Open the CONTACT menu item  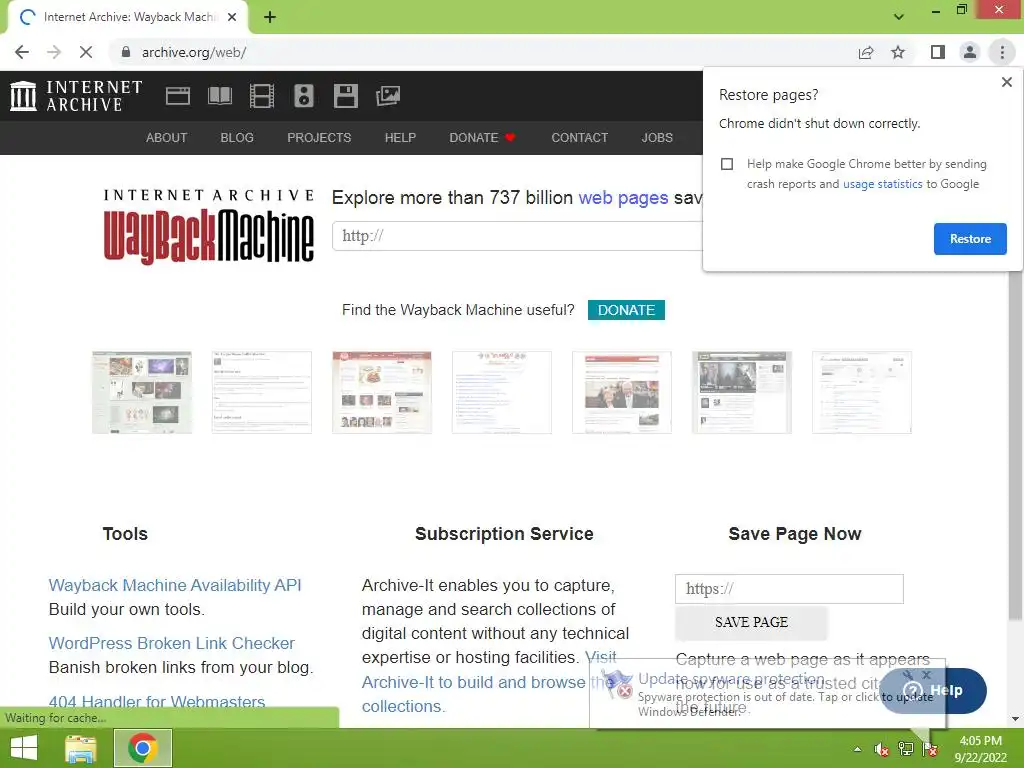point(579,138)
